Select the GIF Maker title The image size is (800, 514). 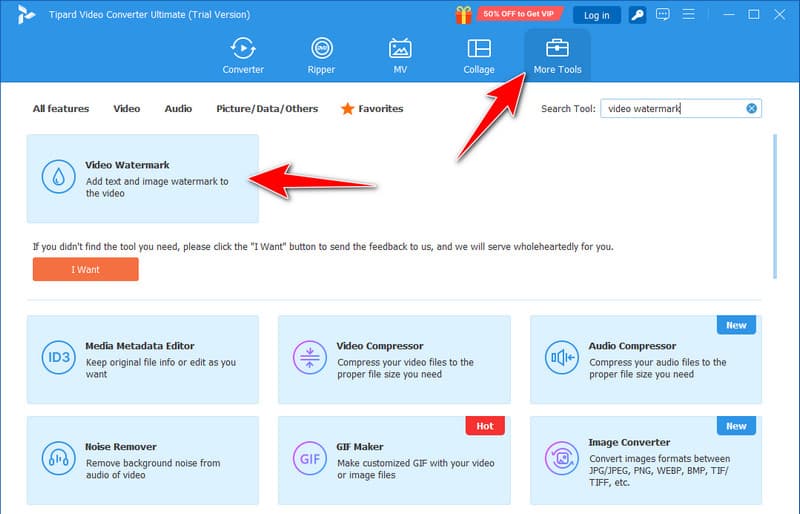point(359,447)
